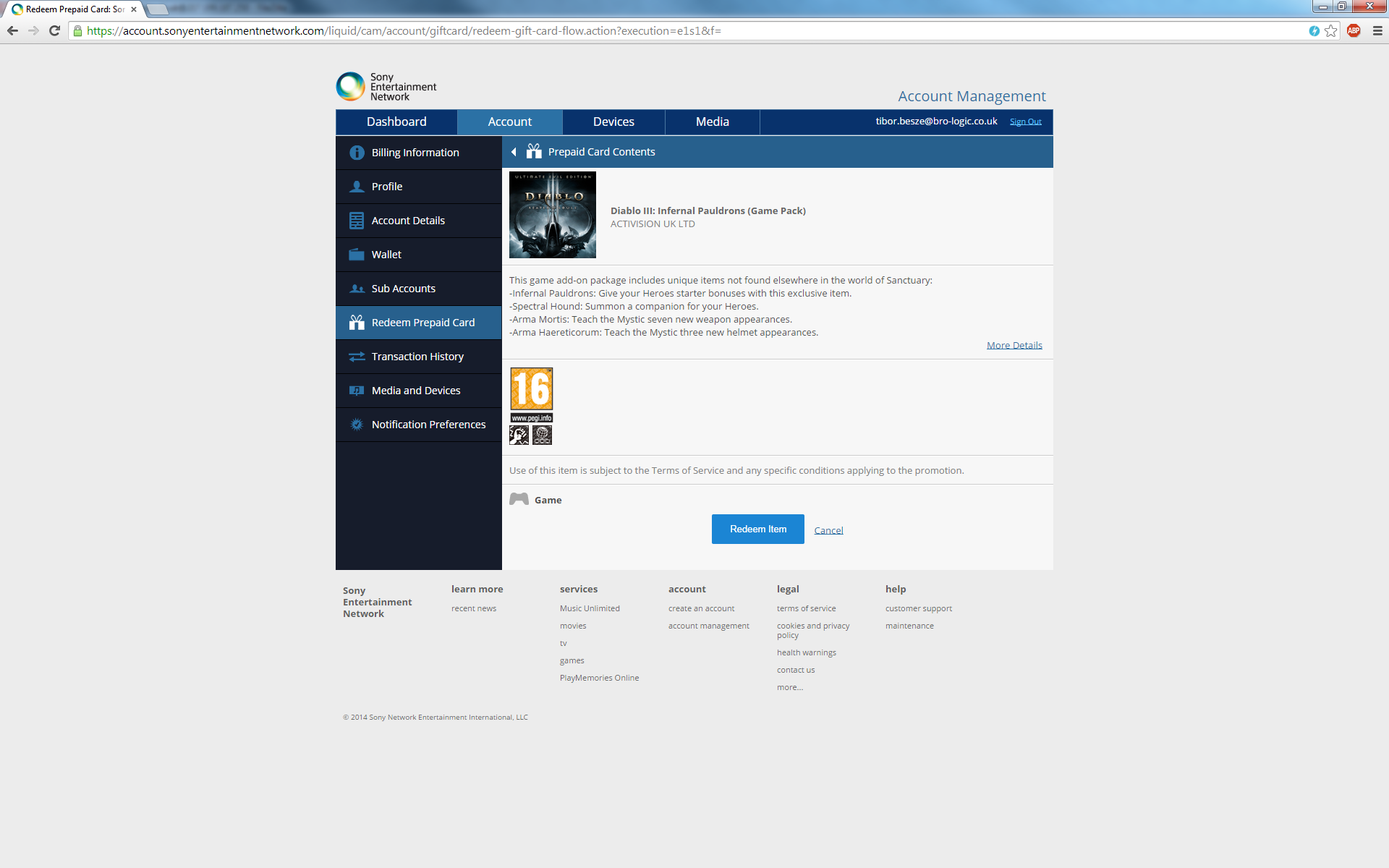
Task: Click the Notification Preferences gear icon
Action: 357,425
